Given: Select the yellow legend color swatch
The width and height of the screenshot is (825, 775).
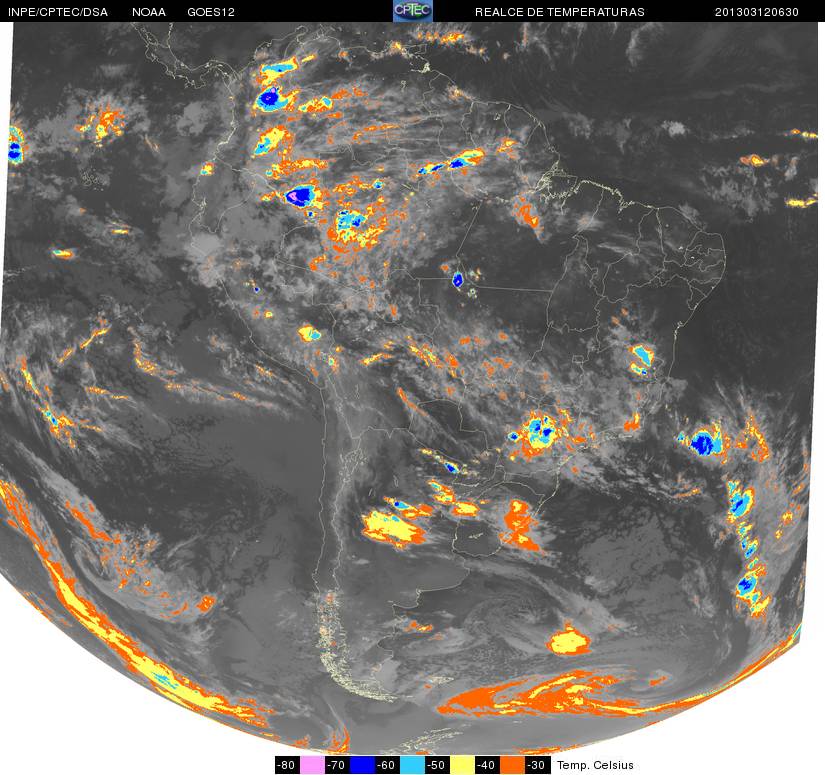Looking at the screenshot, I should pyautogui.click(x=462, y=765).
